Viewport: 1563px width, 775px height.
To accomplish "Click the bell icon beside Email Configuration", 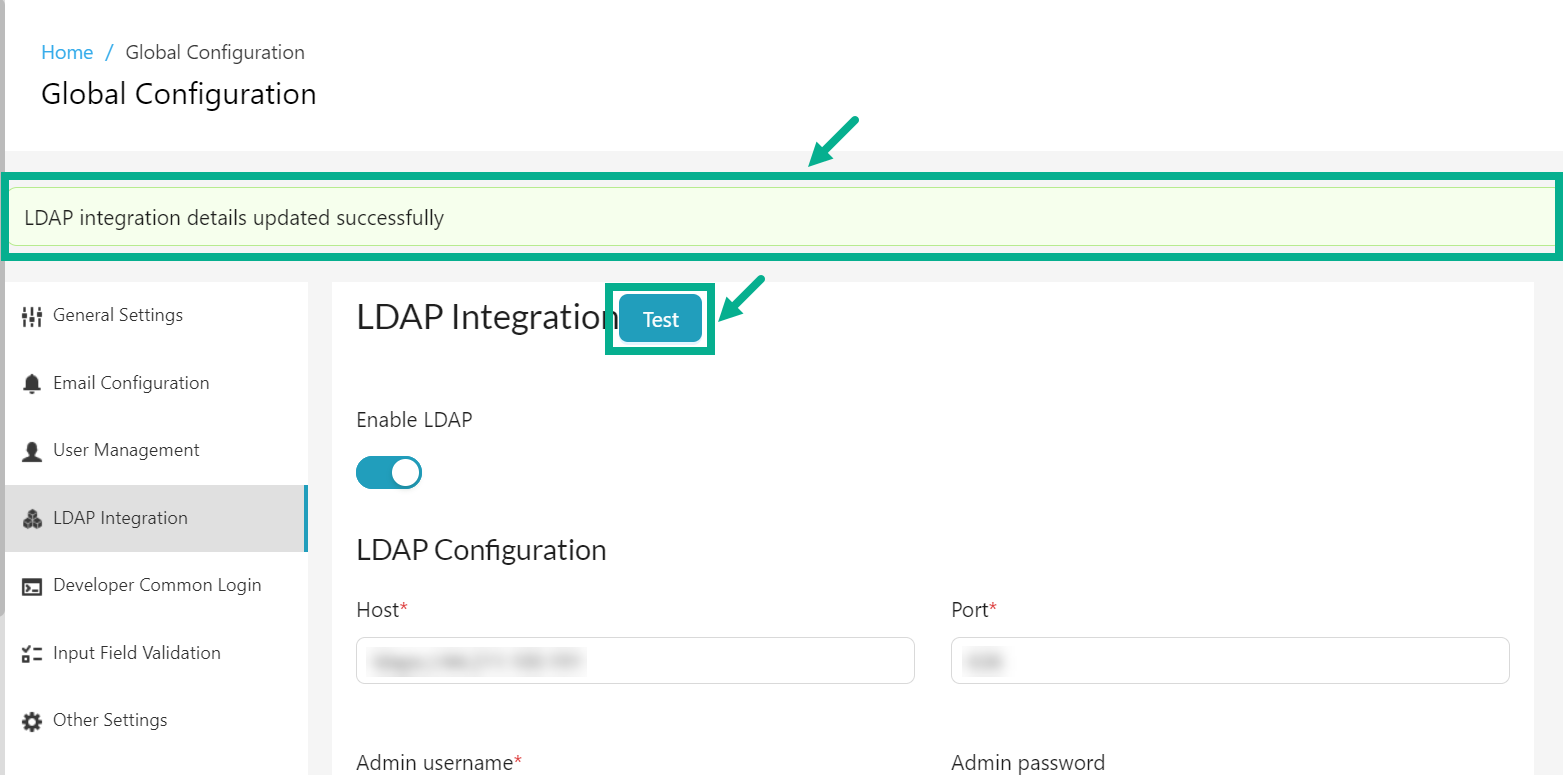I will pyautogui.click(x=33, y=383).
